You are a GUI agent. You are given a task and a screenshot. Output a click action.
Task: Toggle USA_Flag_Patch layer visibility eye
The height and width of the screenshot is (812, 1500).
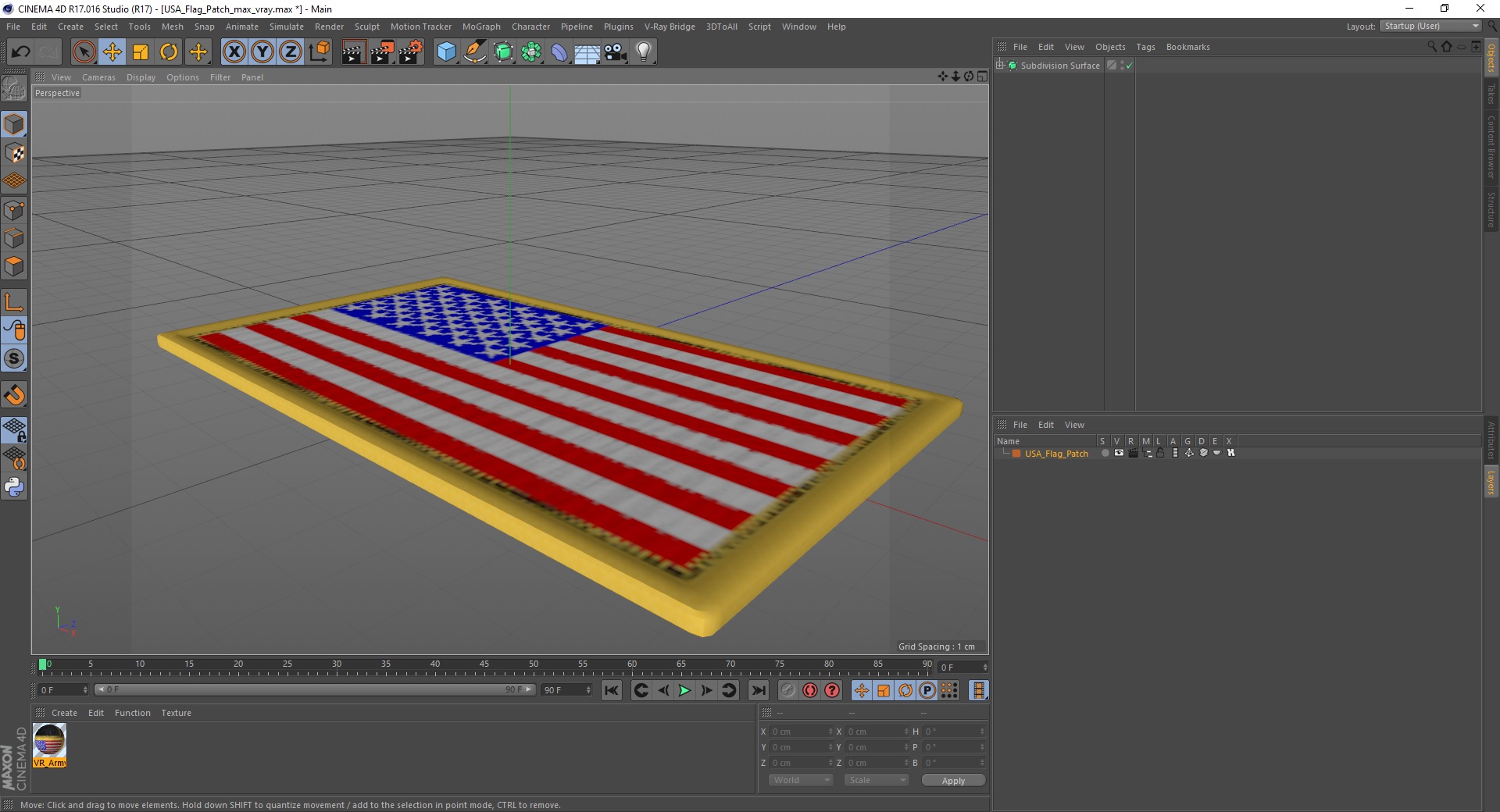pyautogui.click(x=1119, y=453)
